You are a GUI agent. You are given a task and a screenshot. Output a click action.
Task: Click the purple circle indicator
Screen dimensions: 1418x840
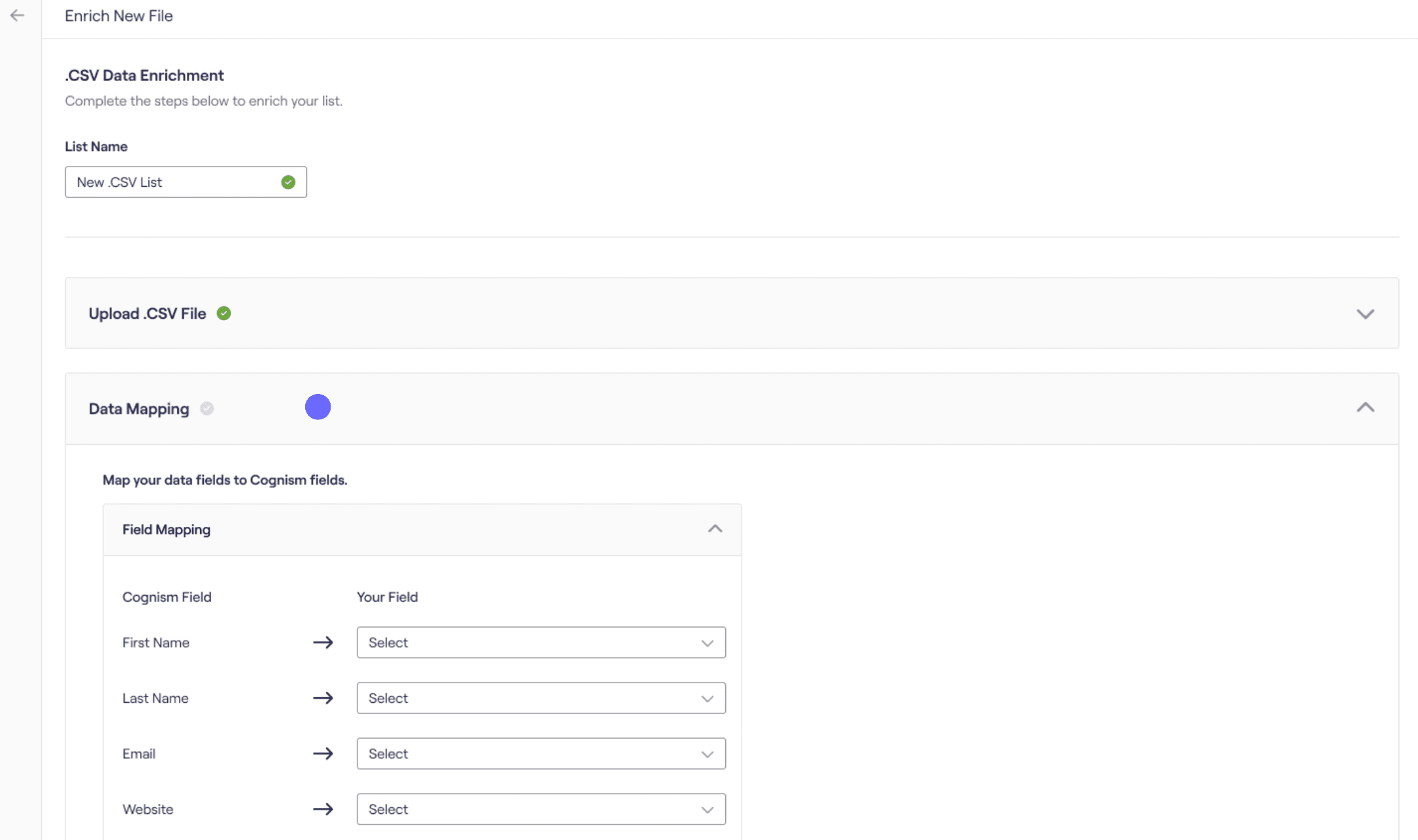point(318,407)
